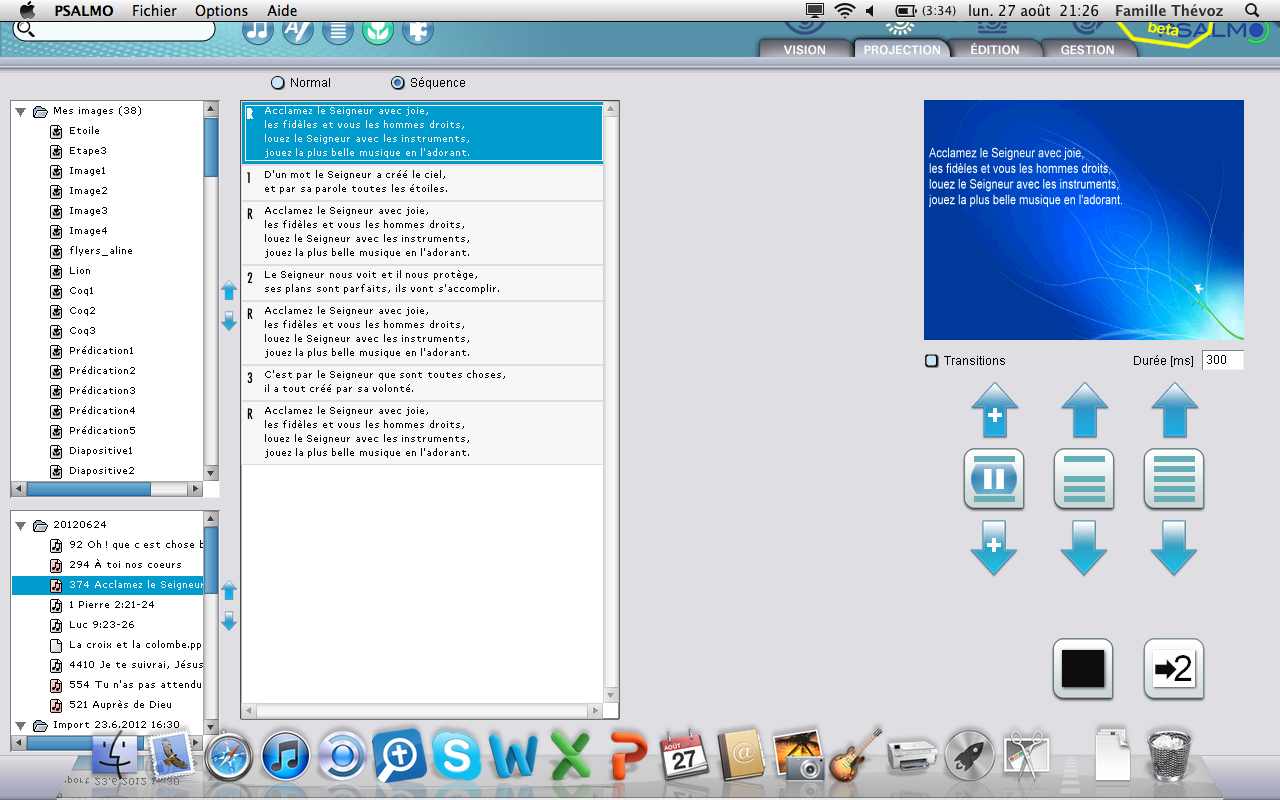
Task: Select 'Prédication3' image
Action: click(101, 391)
